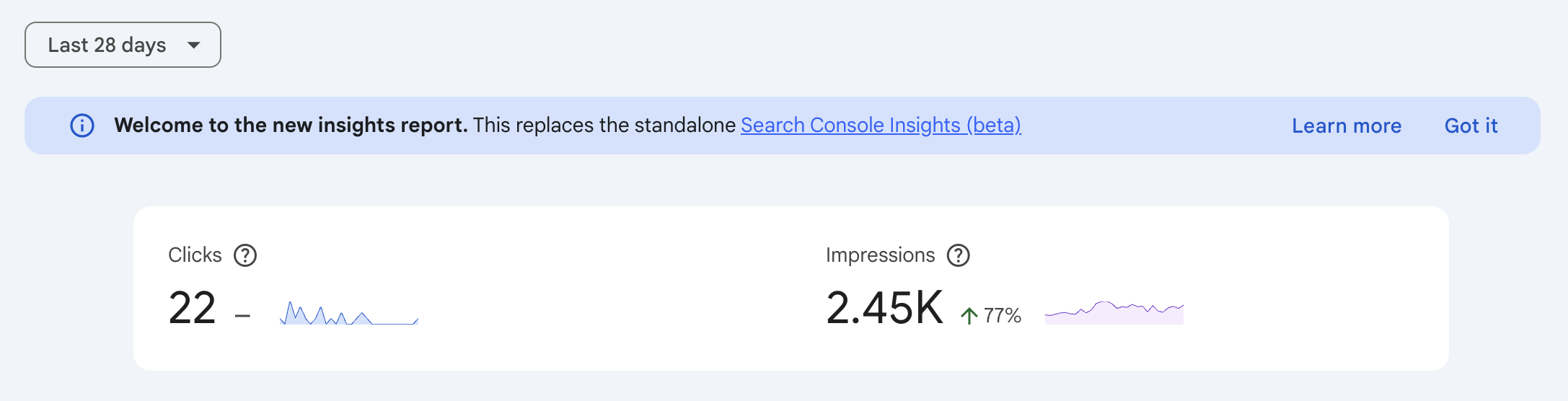
Task: Click the info icon in the welcome banner
Action: tap(82, 125)
